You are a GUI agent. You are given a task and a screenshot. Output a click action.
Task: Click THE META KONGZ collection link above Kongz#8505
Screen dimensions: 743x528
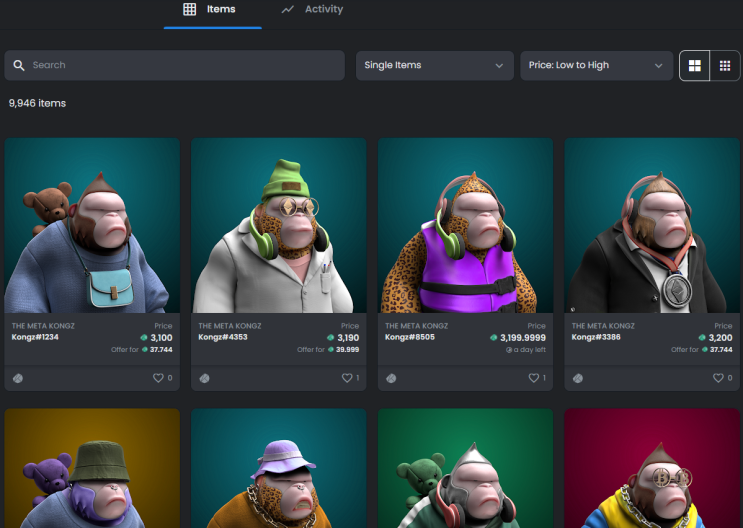point(417,326)
